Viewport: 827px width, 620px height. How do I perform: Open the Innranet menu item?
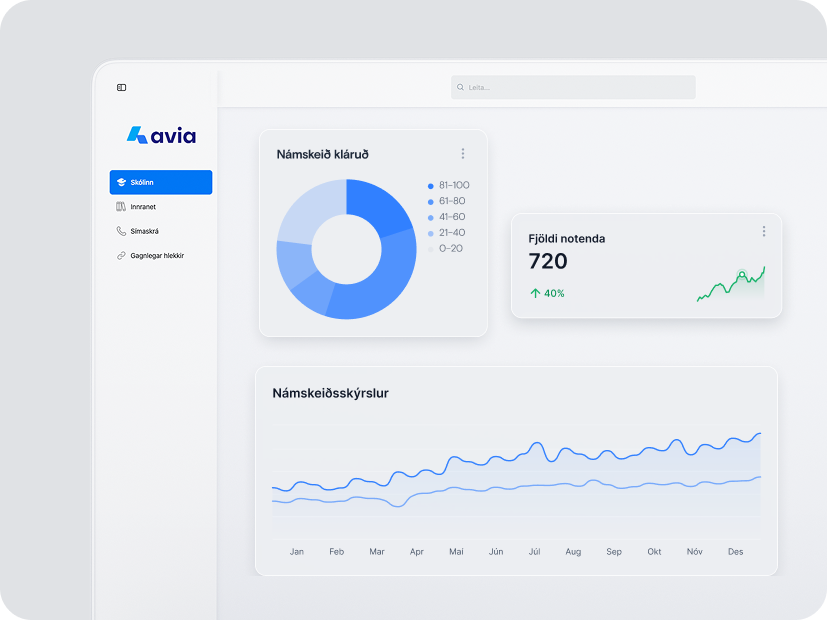pyautogui.click(x=143, y=207)
